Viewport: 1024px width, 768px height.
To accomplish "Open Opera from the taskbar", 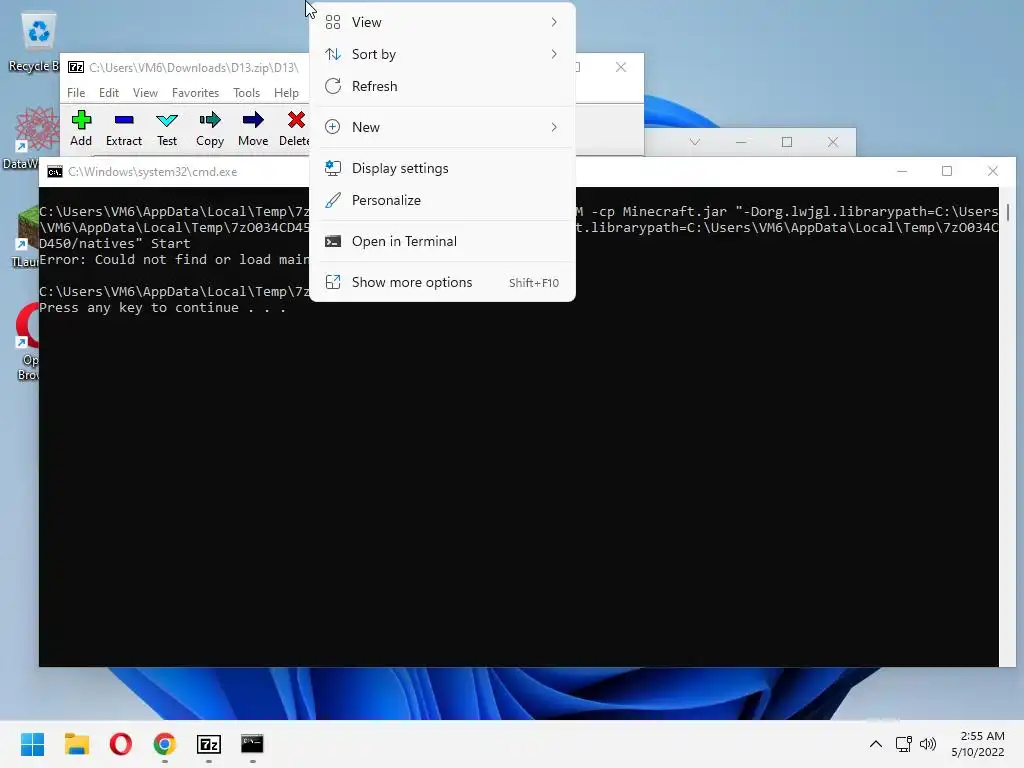I will 121,744.
